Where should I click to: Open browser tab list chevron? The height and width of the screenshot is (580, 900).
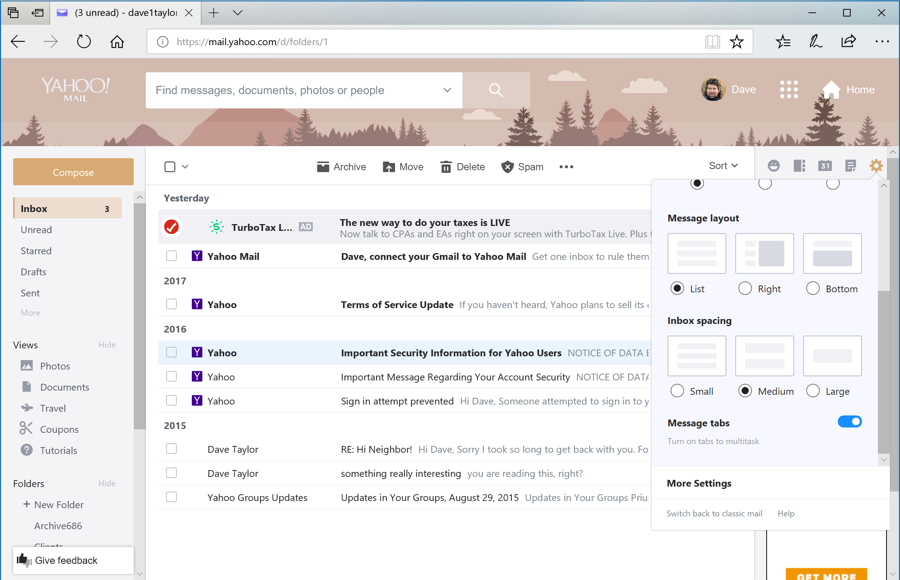point(238,13)
